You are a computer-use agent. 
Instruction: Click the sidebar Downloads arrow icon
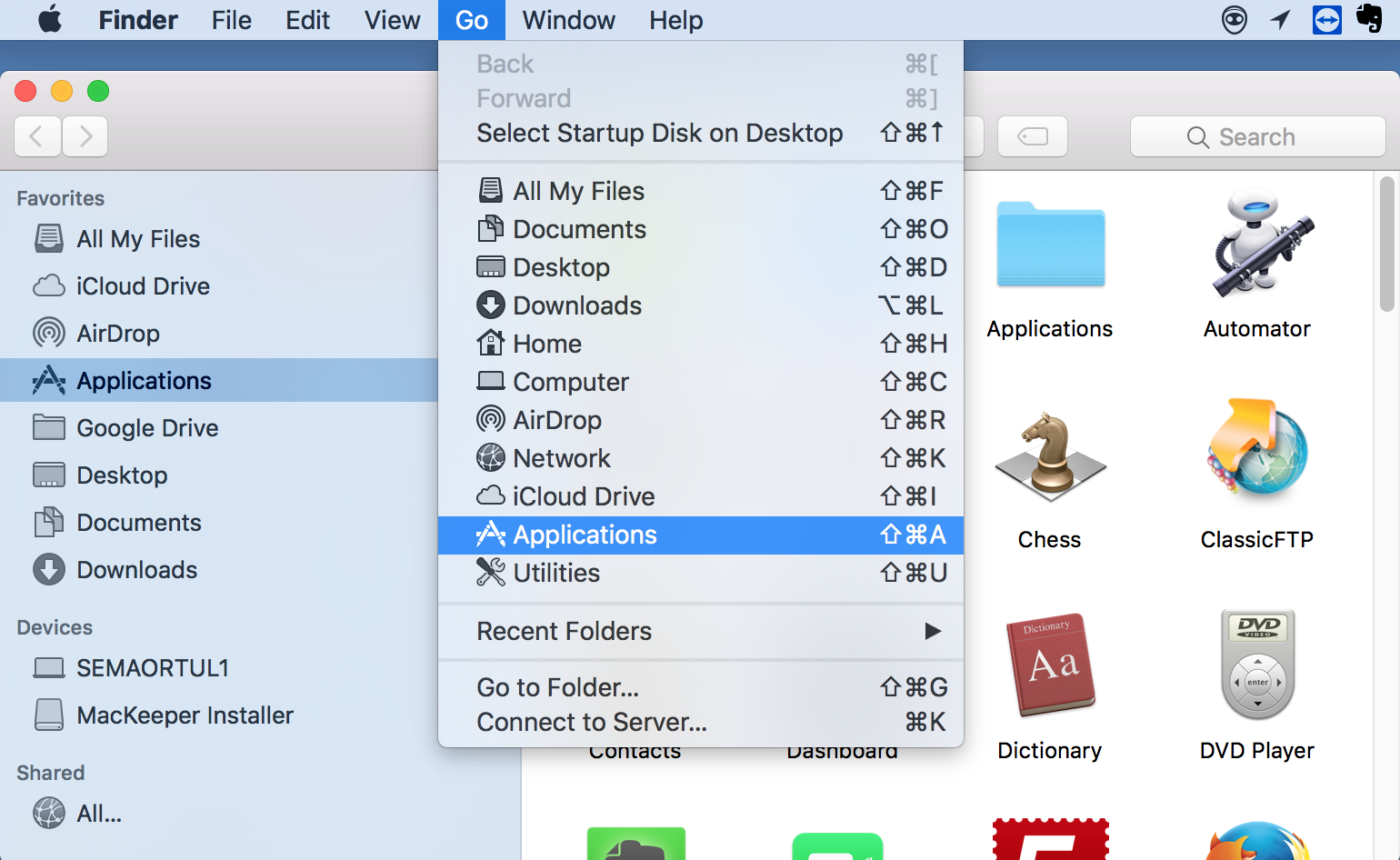click(x=49, y=570)
